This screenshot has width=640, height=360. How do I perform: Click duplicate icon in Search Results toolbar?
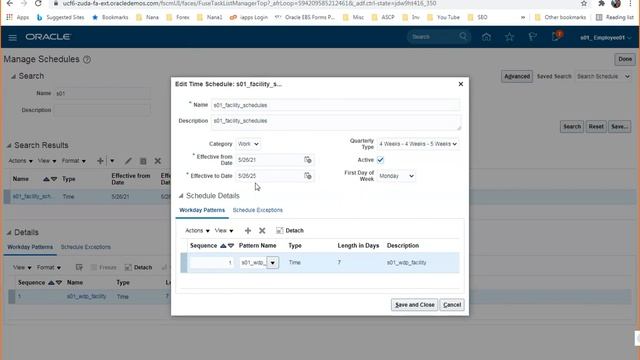point(143,161)
